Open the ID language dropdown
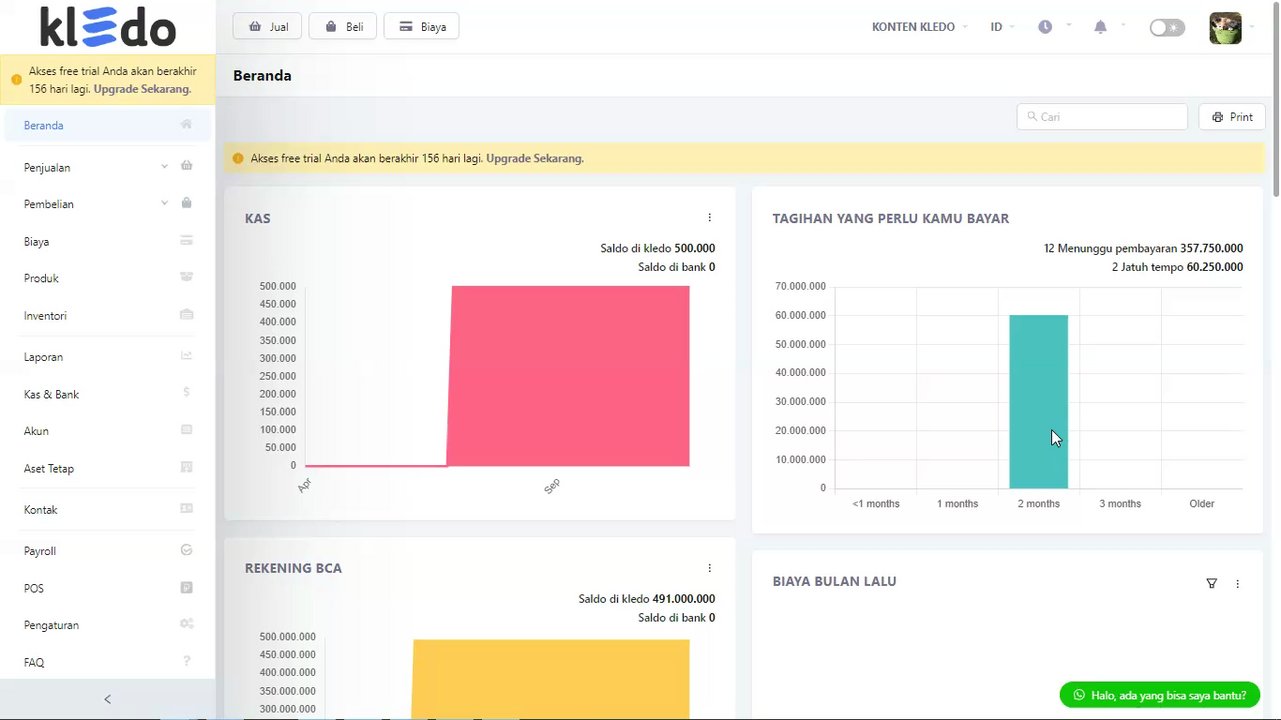The height and width of the screenshot is (720, 1281). point(1002,27)
